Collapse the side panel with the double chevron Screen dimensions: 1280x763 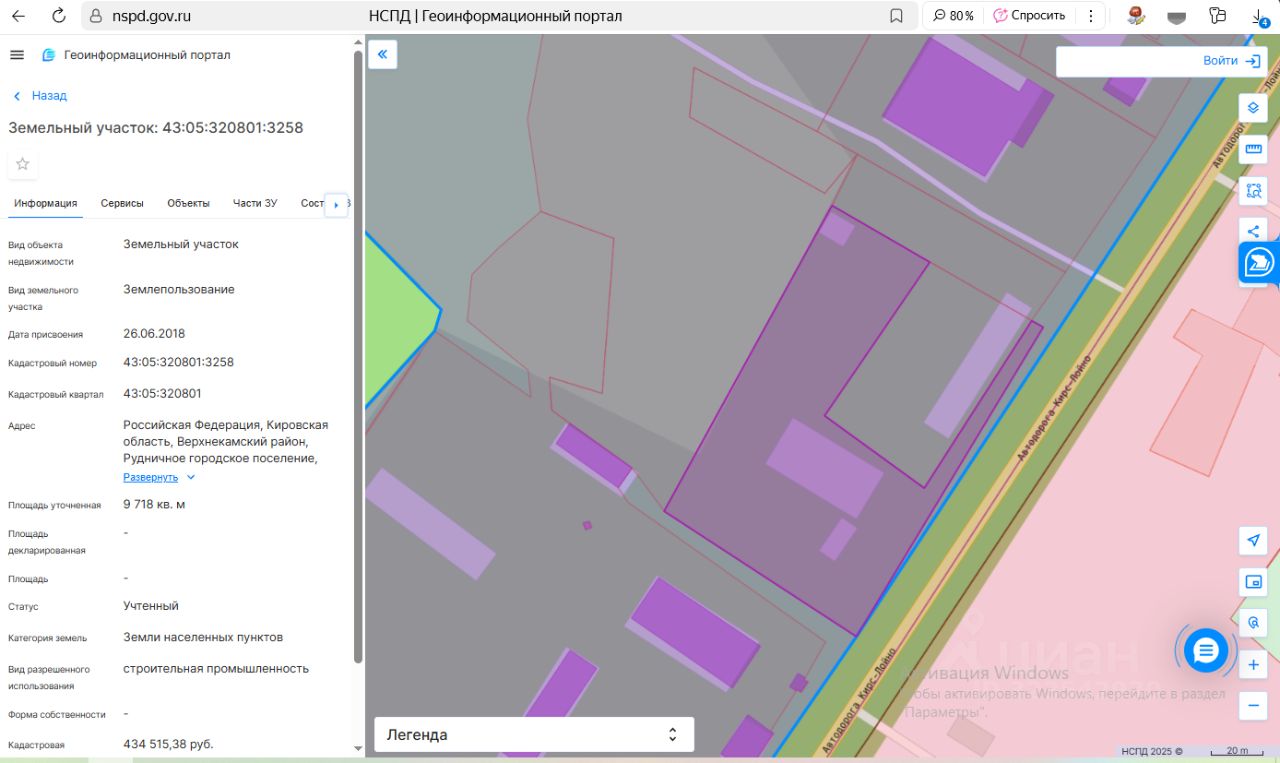pos(383,54)
